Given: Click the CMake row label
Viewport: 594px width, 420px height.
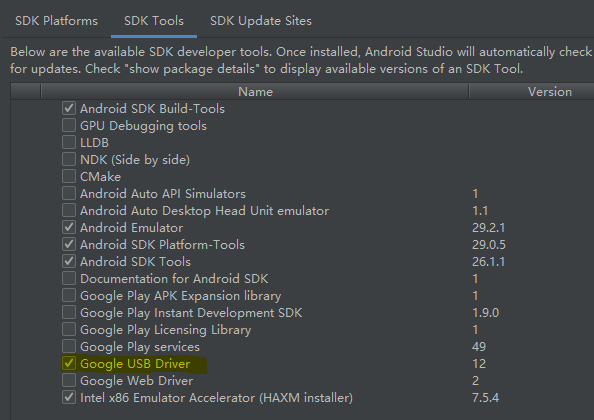Looking at the screenshot, I should 100,177.
